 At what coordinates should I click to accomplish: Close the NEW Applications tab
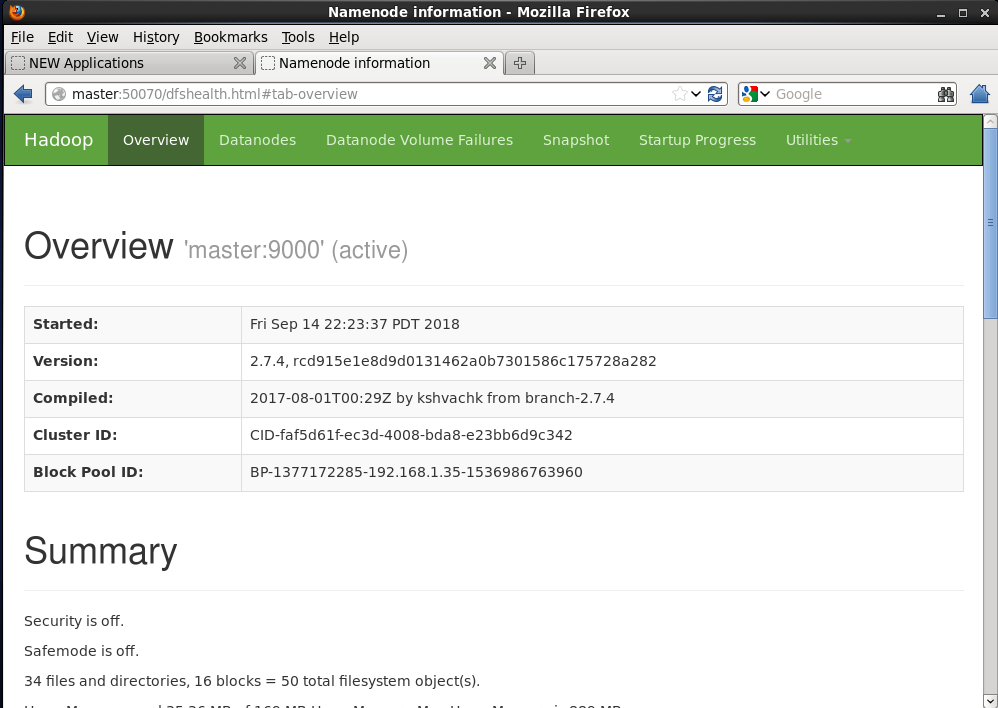[239, 63]
